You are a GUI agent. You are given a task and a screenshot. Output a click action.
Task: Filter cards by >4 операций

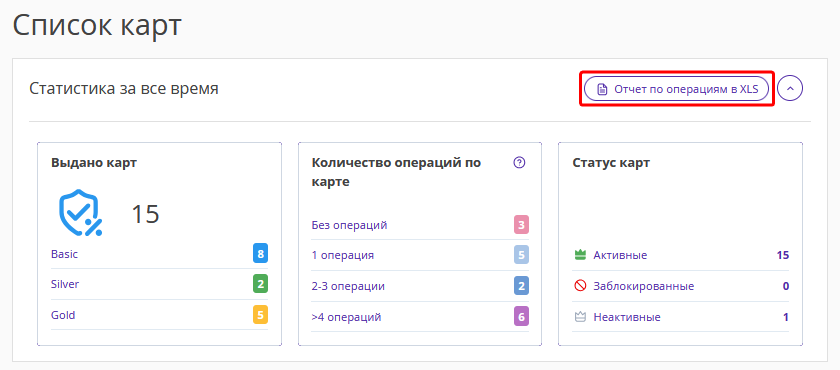pyautogui.click(x=346, y=317)
